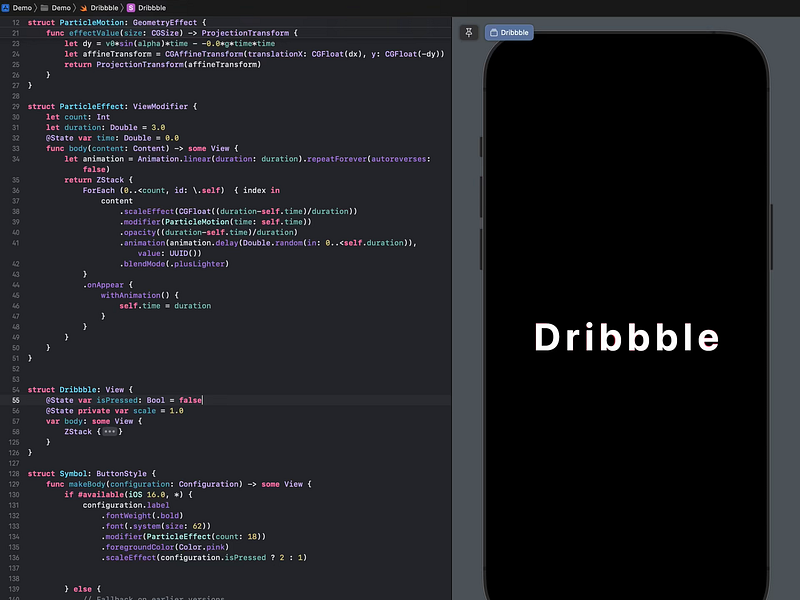Click the pin icon in the preview canvas
The height and width of the screenshot is (600, 800).
[x=468, y=32]
